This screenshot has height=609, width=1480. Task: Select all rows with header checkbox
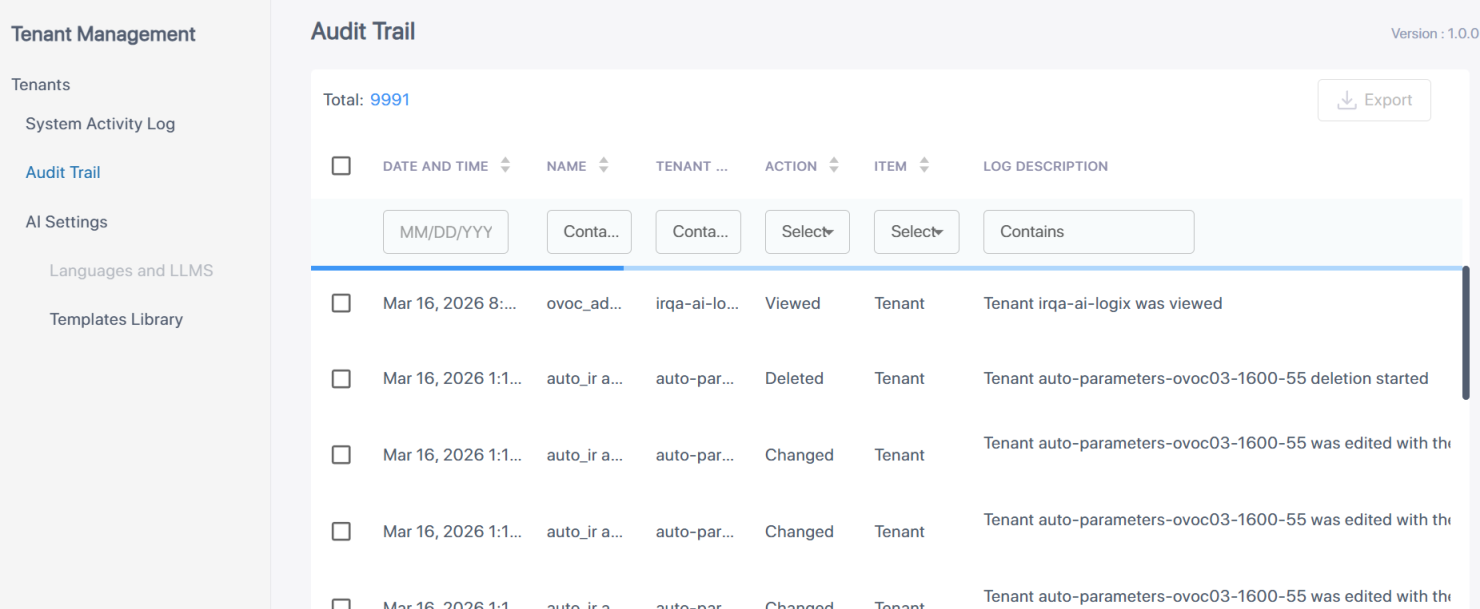pyautogui.click(x=341, y=166)
